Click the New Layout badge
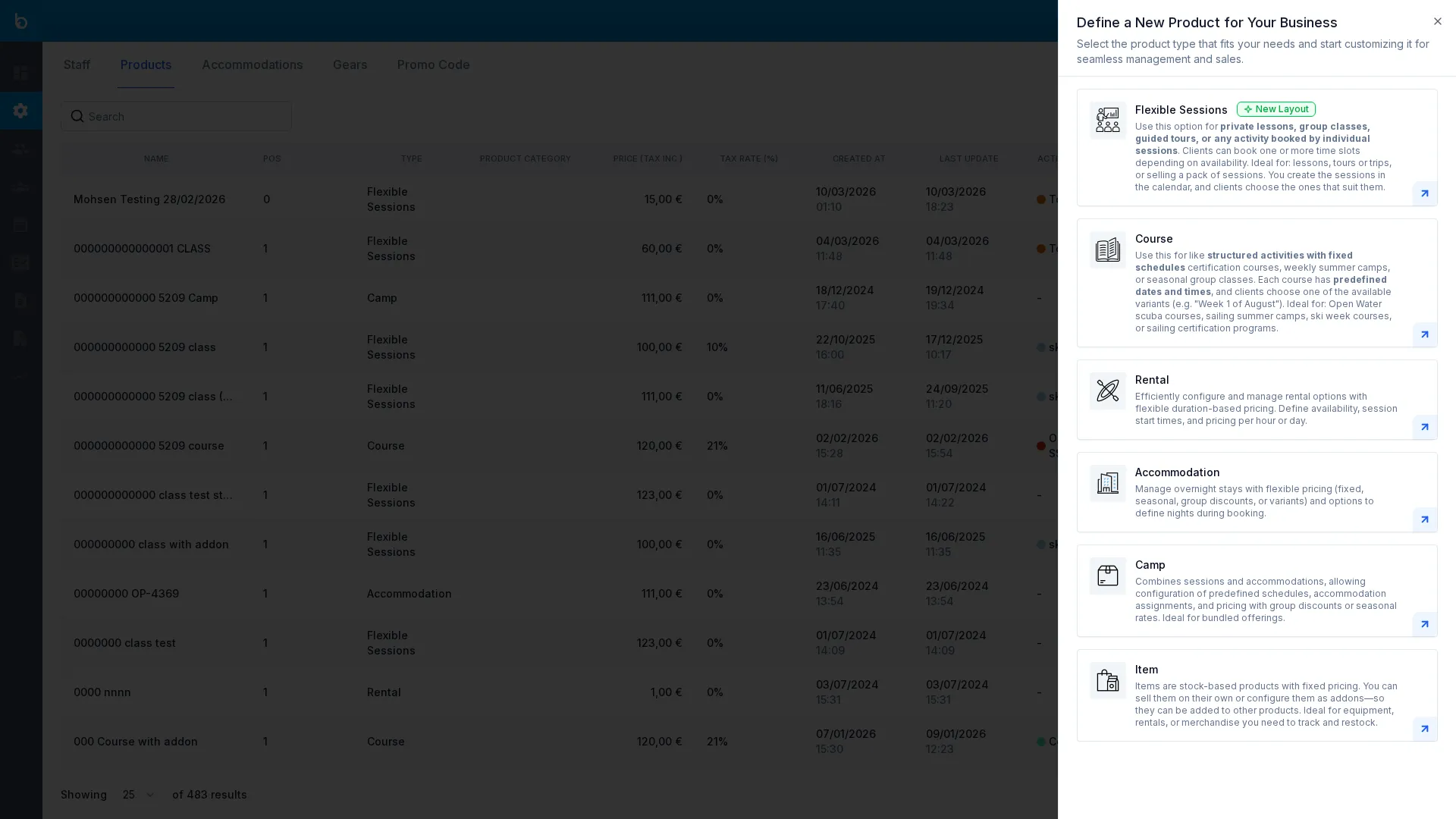 click(1276, 108)
